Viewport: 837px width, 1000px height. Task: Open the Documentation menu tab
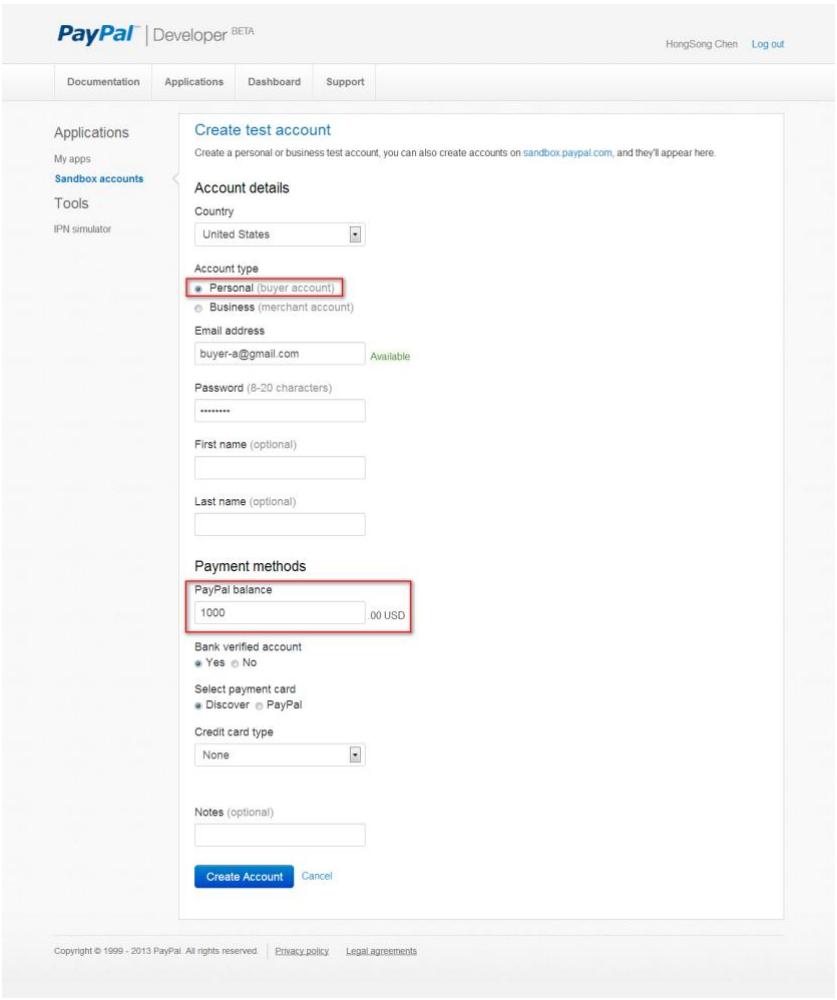pos(103,82)
